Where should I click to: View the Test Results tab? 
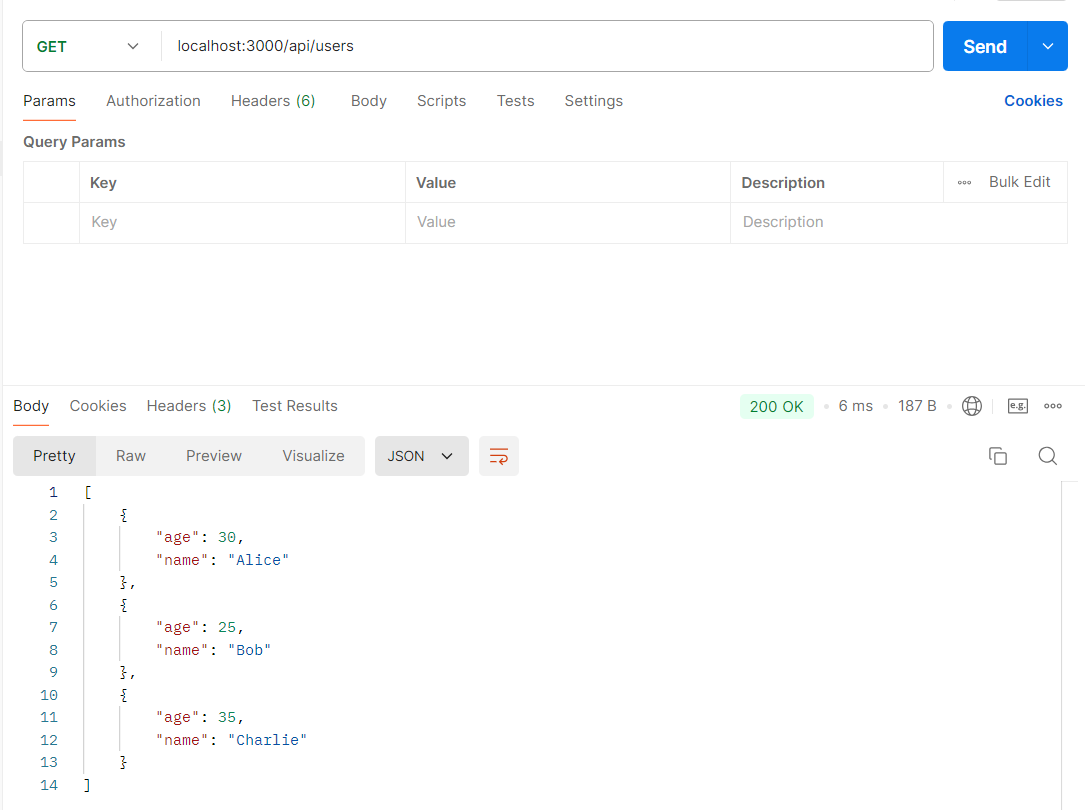pyautogui.click(x=294, y=405)
